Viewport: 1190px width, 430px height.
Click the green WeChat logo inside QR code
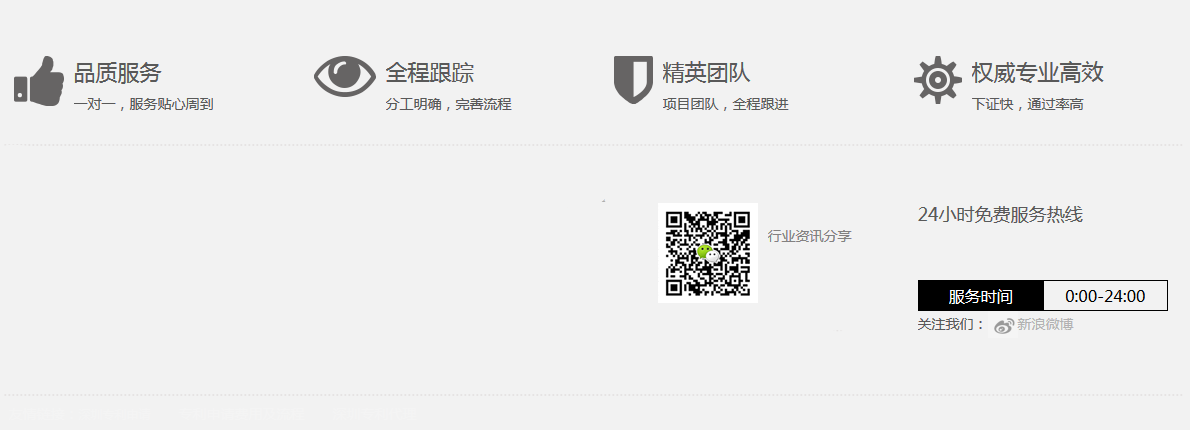[x=707, y=253]
